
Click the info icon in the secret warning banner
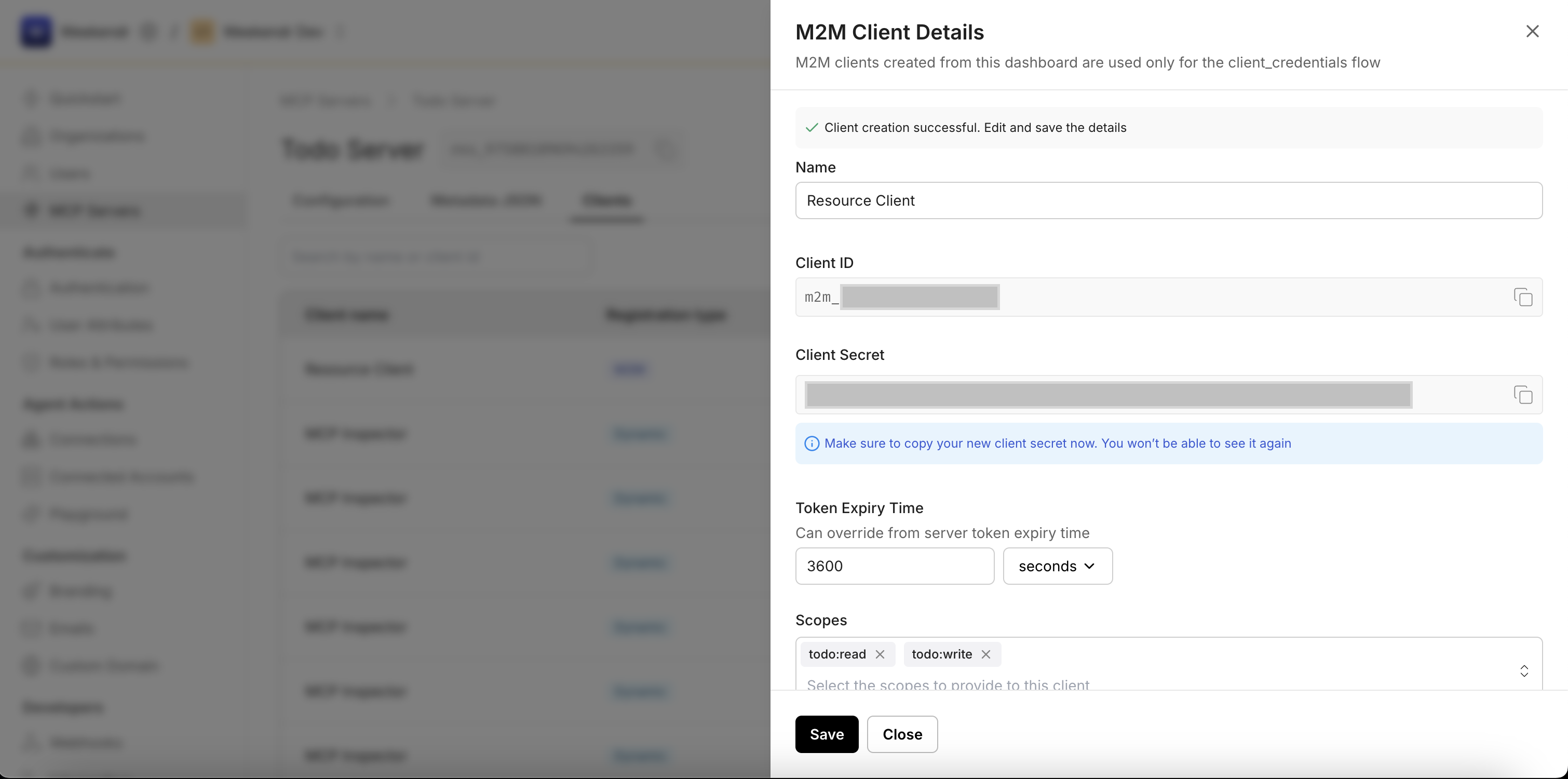(x=812, y=444)
